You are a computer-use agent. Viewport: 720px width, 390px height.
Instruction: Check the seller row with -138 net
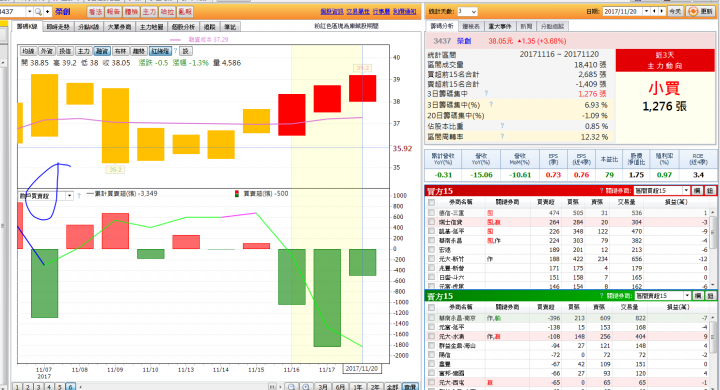coord(431,327)
